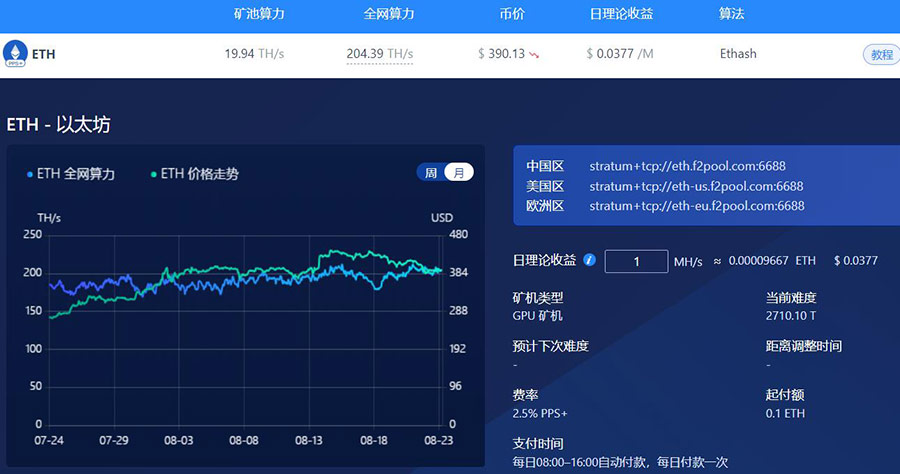Click the hashrate input field showing 1
This screenshot has height=474, width=900.
click(636, 262)
